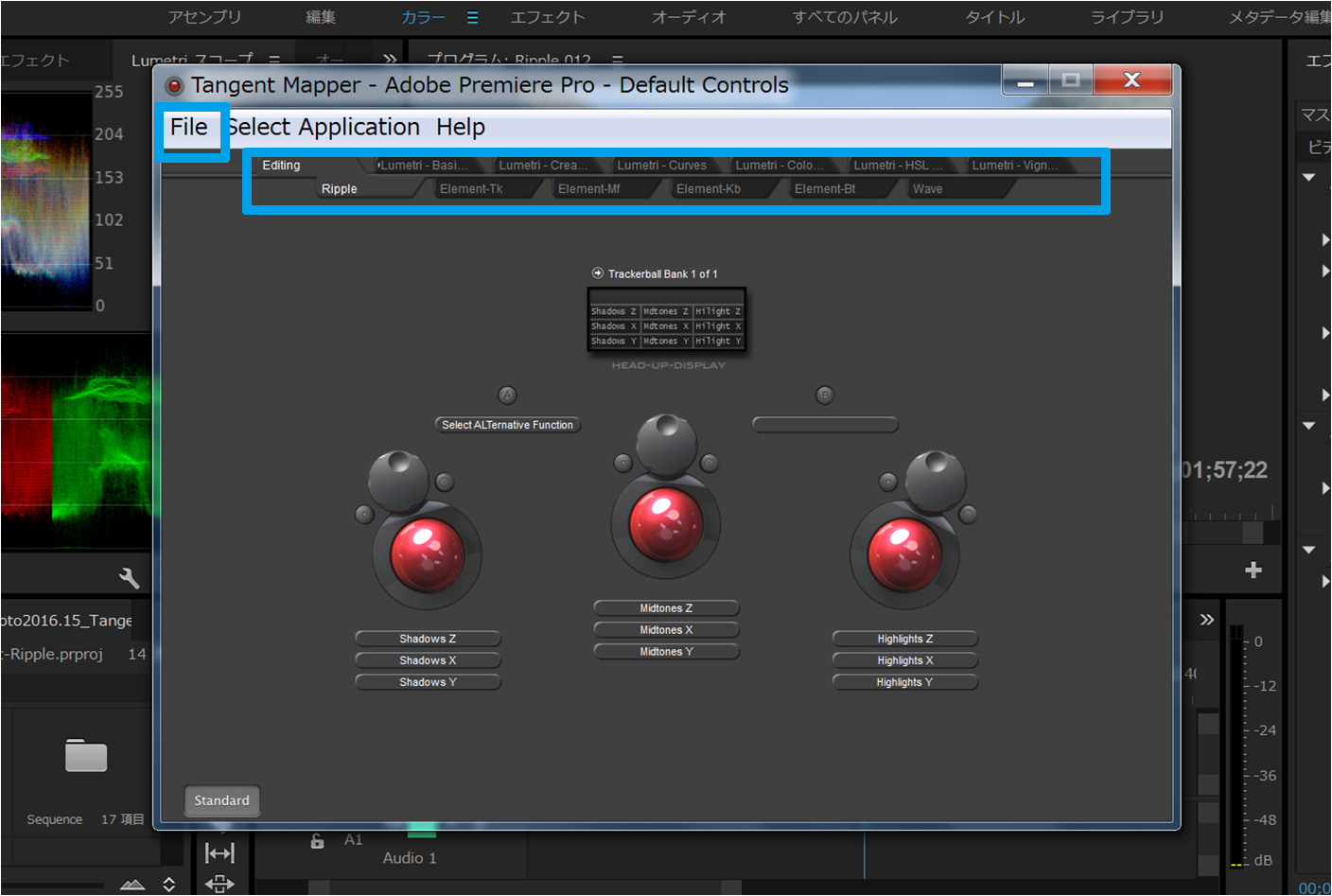Click the Standard button
Image resolution: width=1332 pixels, height=896 pixels.
[221, 800]
